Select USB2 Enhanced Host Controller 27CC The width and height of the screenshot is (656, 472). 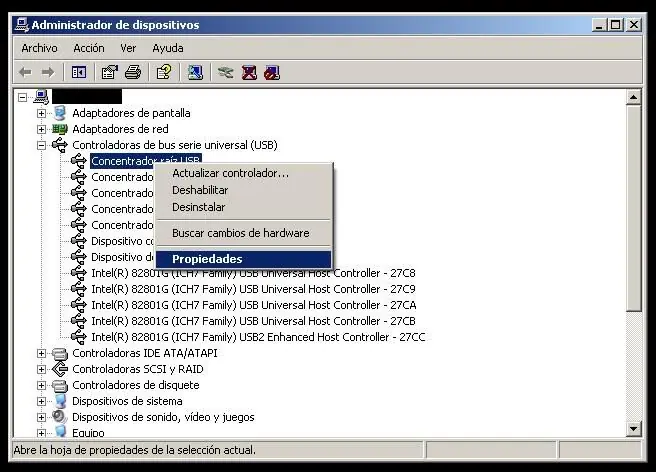pos(258,337)
